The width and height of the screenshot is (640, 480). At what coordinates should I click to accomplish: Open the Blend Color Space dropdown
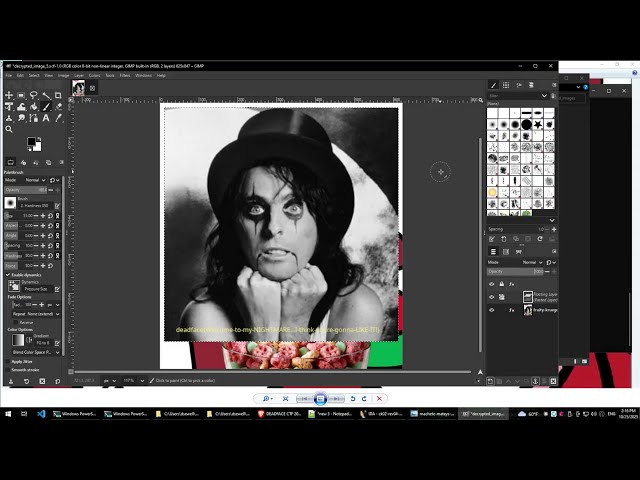[36, 352]
